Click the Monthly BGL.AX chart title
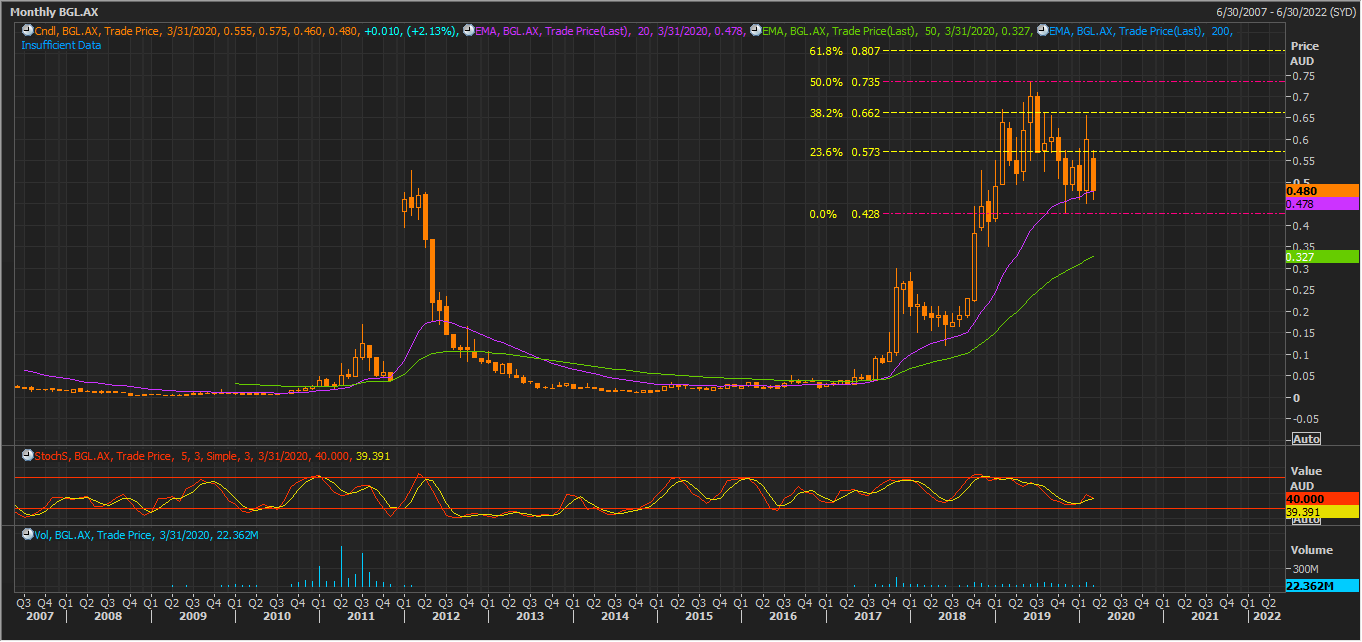This screenshot has height=642, width=1362. pos(54,11)
